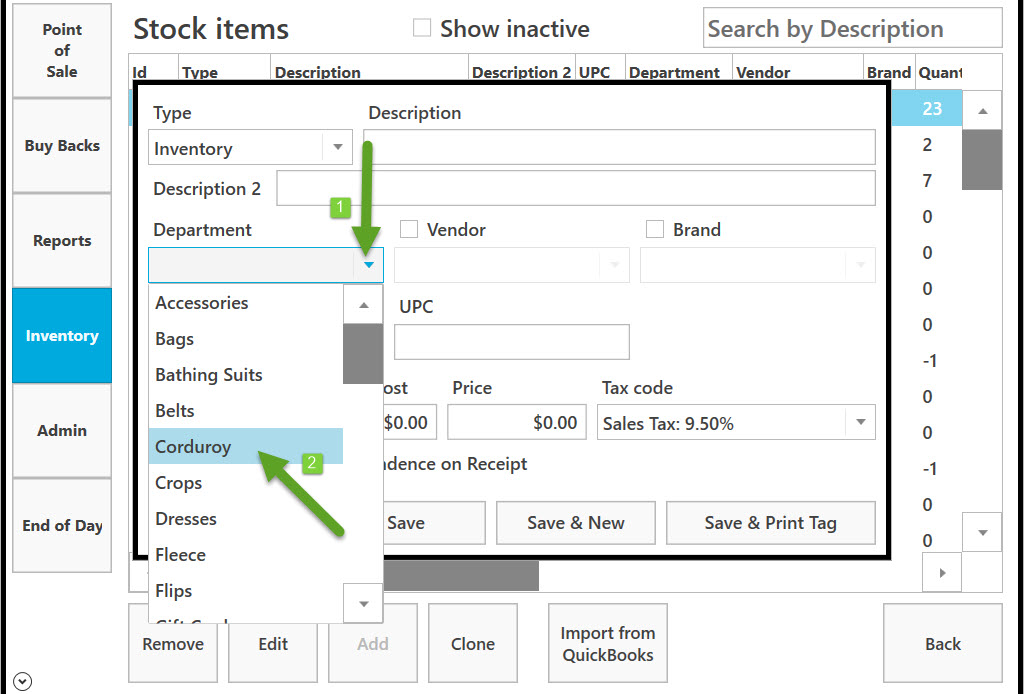Click the department list scrollbar thumb

click(363, 353)
